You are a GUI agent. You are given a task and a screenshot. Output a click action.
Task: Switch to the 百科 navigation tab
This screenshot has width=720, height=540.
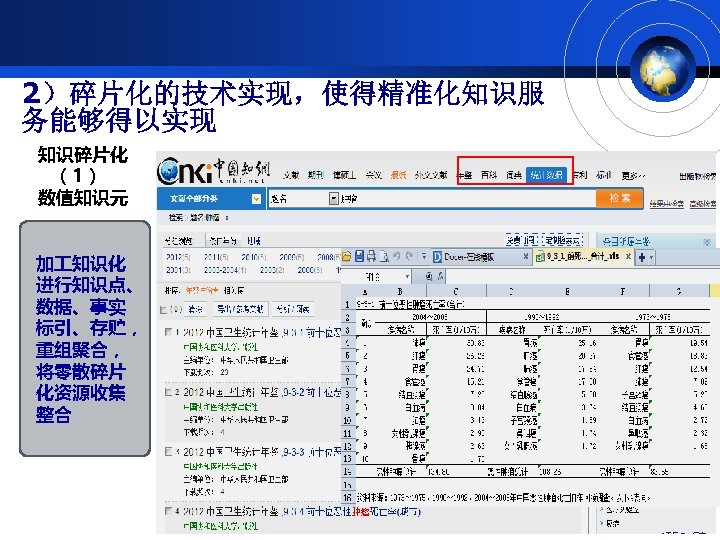tap(489, 175)
